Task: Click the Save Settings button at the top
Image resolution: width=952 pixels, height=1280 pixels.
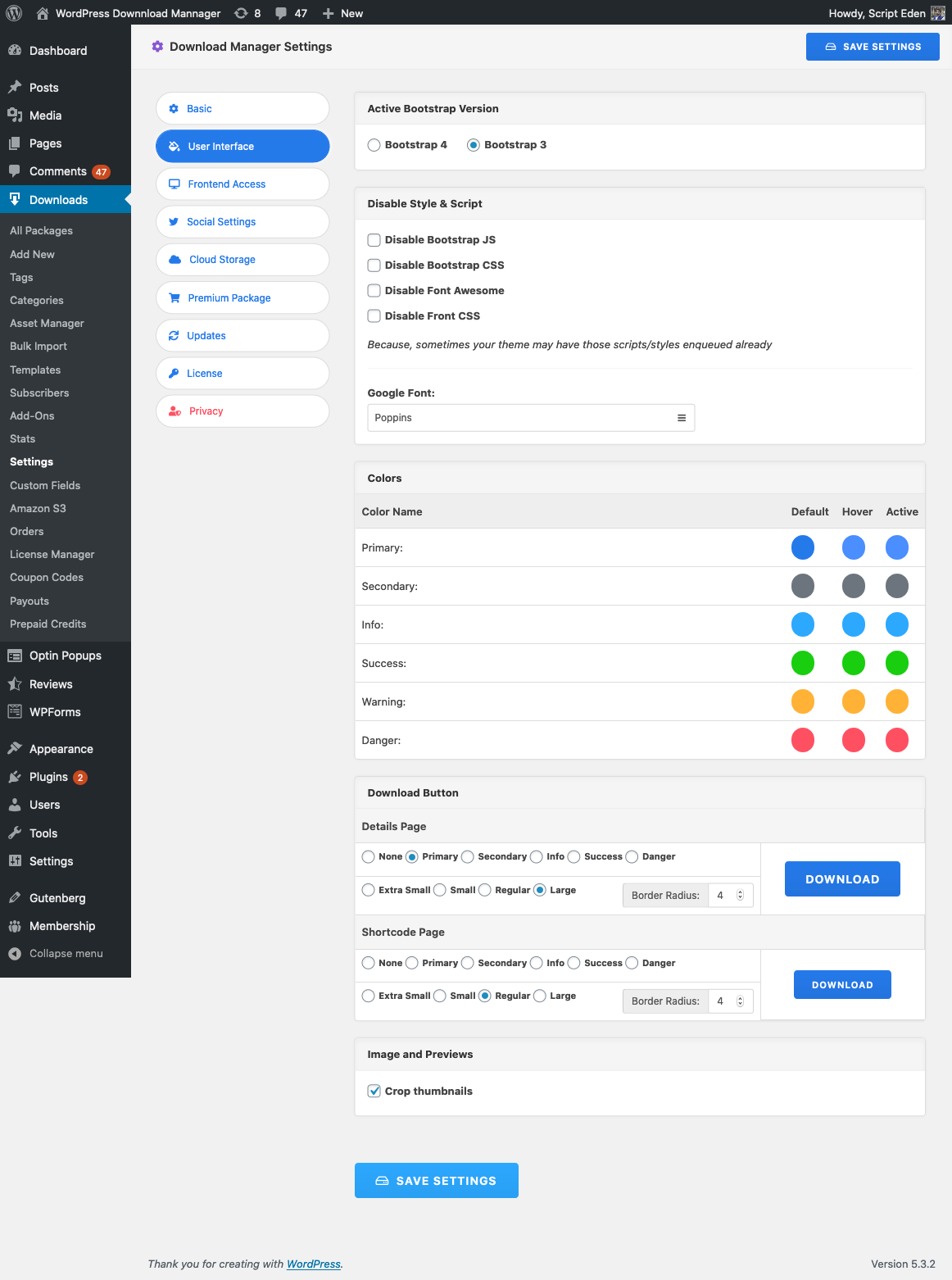Action: [x=872, y=46]
